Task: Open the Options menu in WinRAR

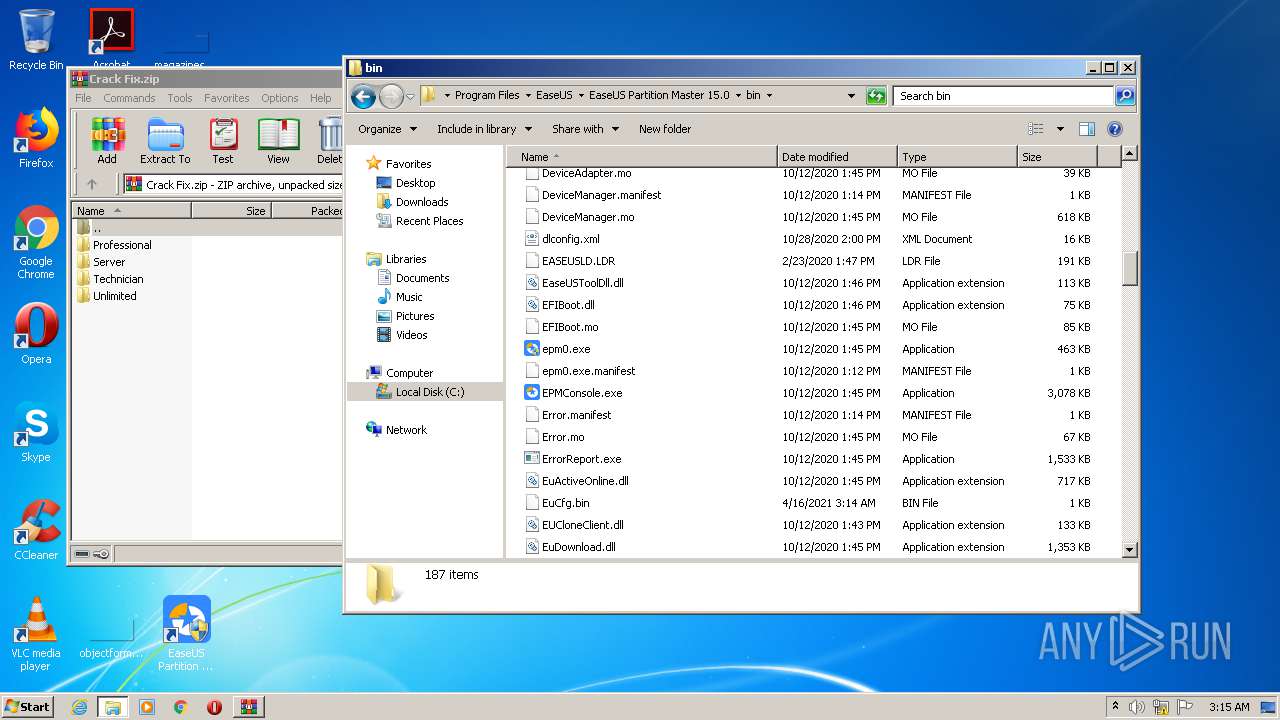Action: [x=280, y=98]
